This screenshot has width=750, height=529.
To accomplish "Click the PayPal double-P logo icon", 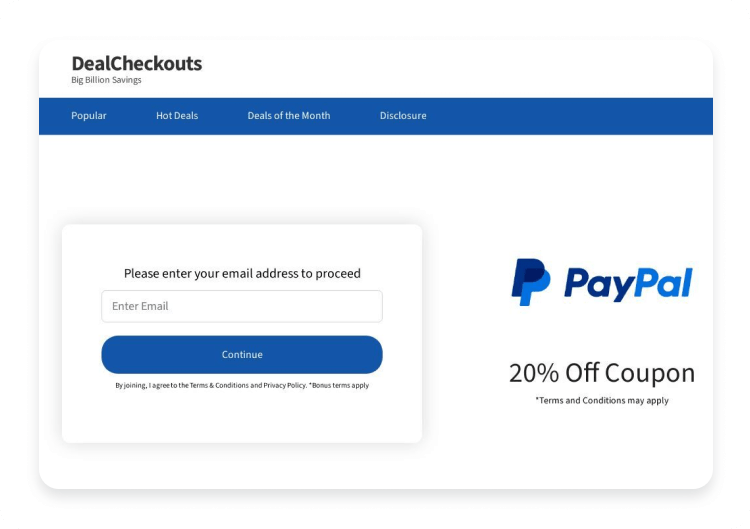I will click(530, 282).
